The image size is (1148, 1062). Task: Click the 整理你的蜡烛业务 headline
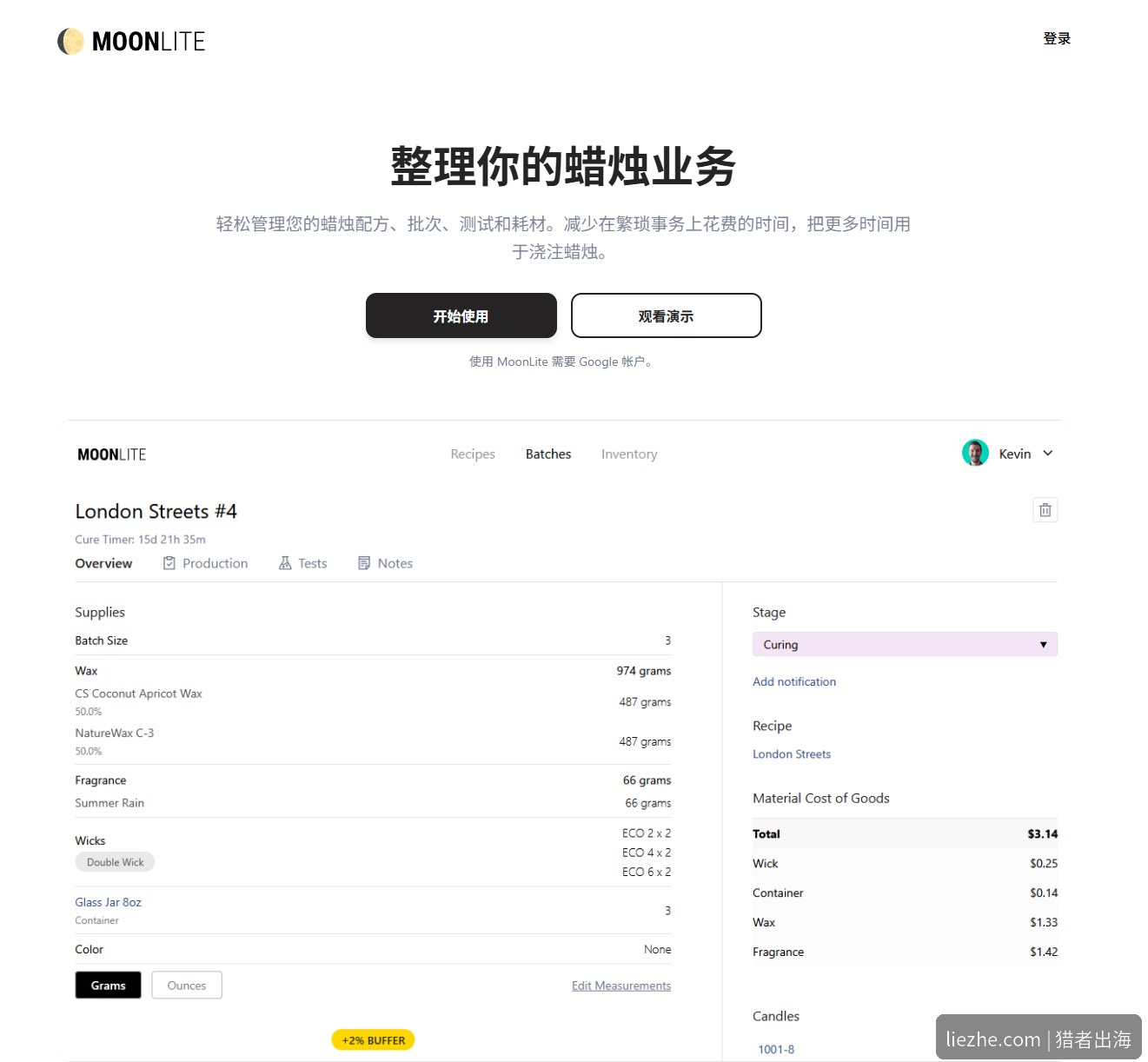coord(563,166)
